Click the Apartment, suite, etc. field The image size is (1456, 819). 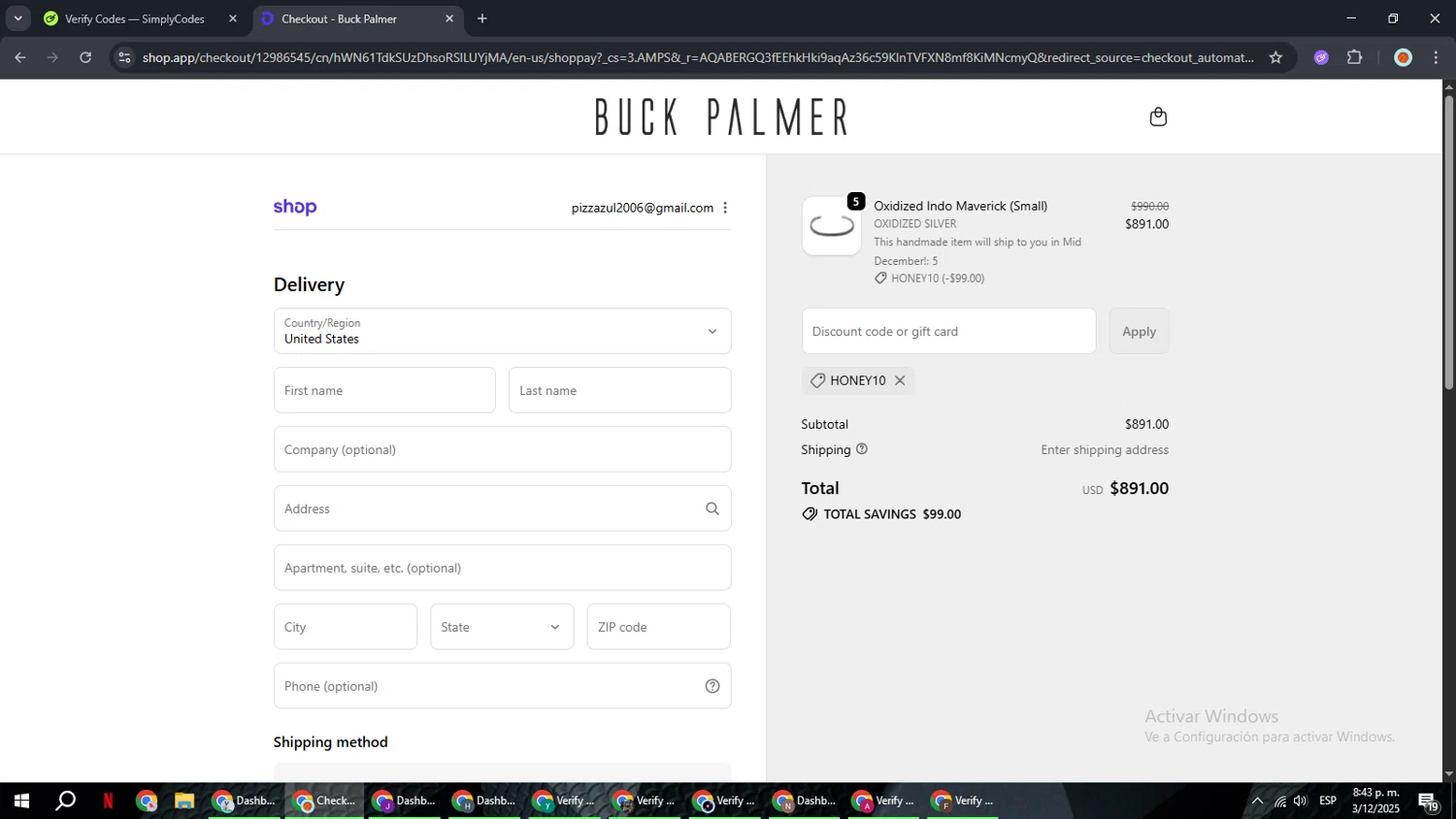pos(502,568)
